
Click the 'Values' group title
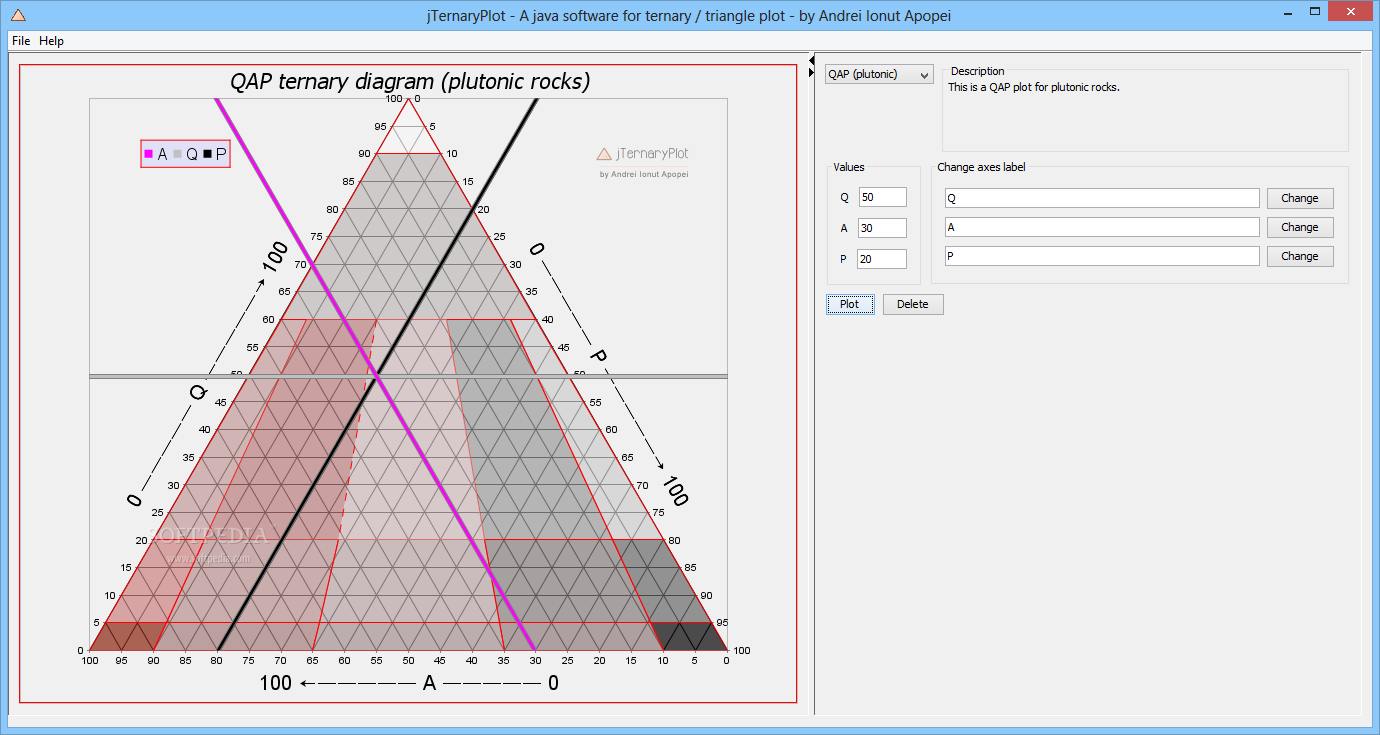click(849, 167)
